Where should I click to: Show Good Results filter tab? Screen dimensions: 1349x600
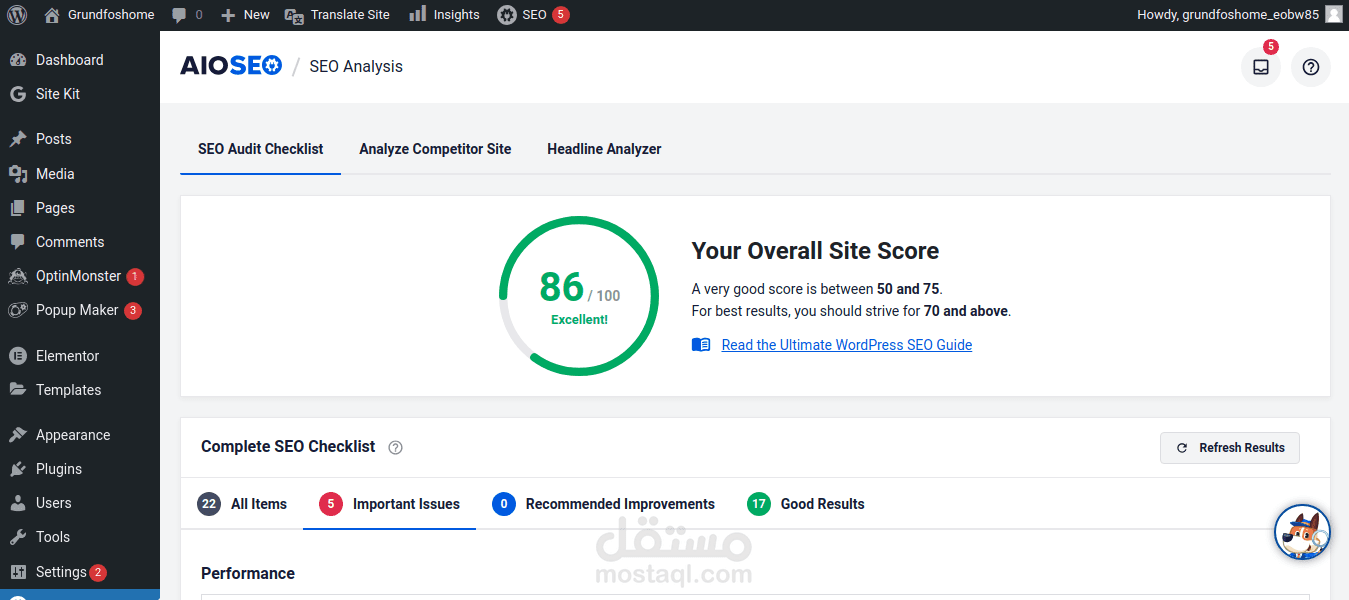point(806,504)
